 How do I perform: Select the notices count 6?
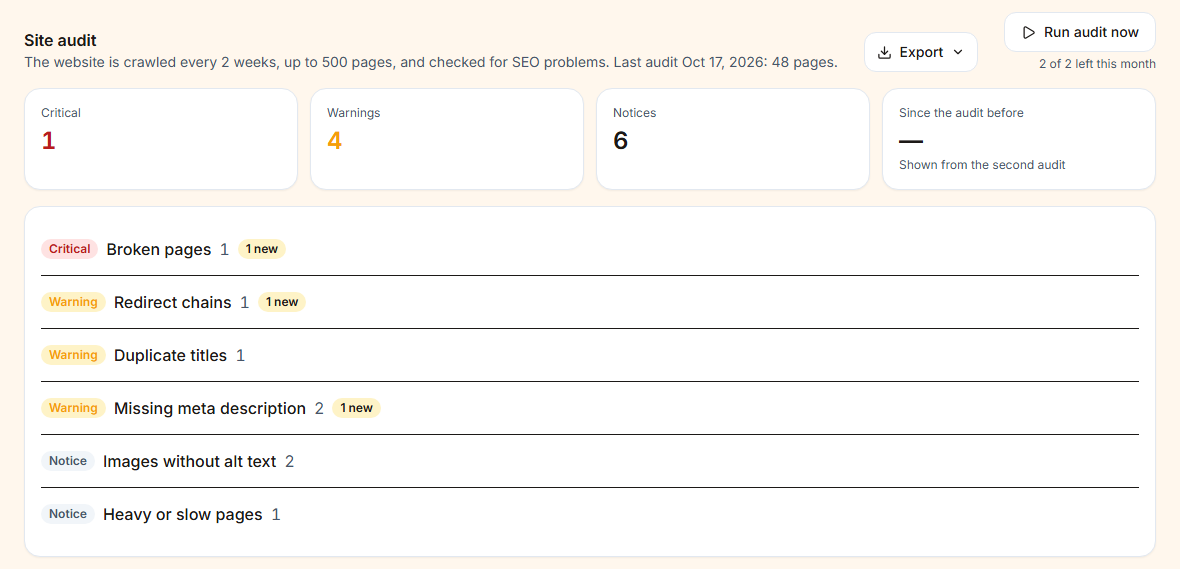pyautogui.click(x=620, y=141)
